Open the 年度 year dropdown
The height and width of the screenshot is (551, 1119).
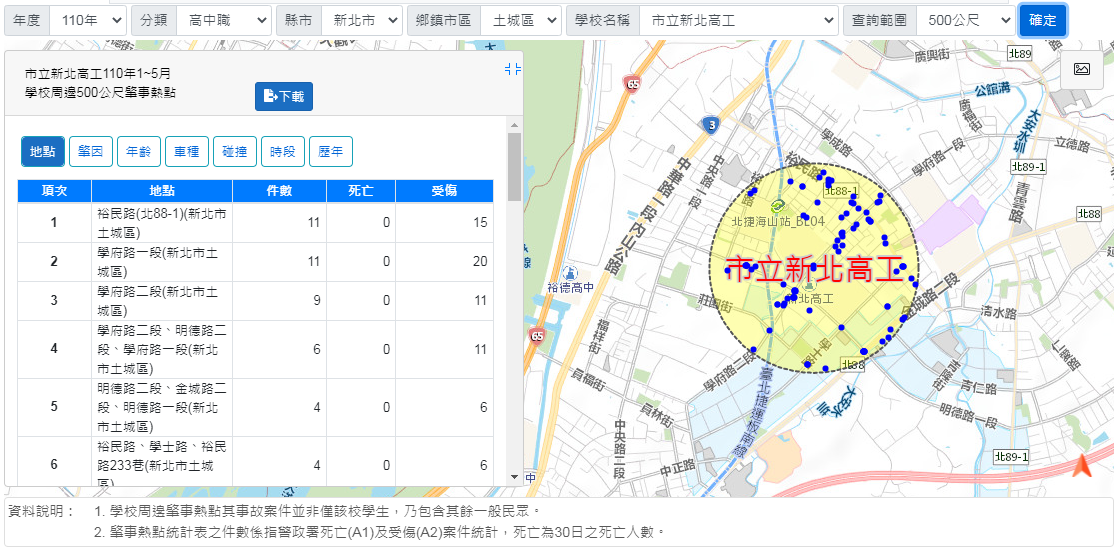tap(87, 20)
